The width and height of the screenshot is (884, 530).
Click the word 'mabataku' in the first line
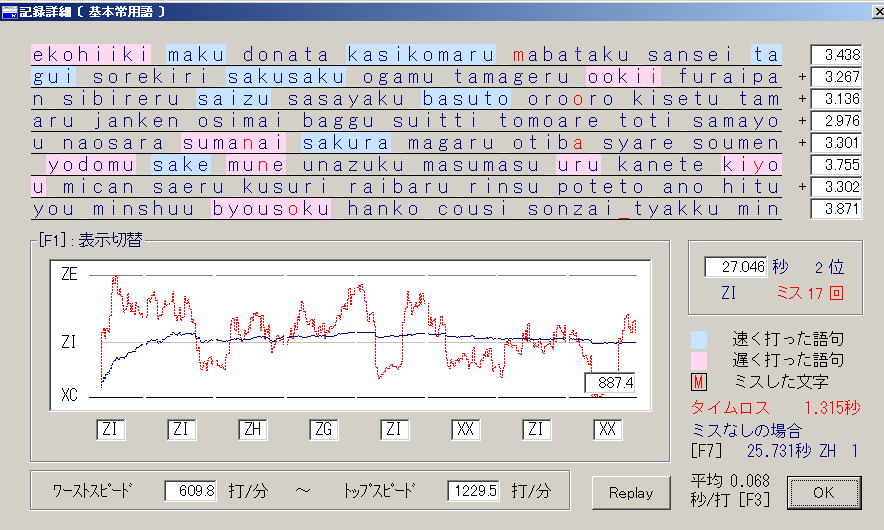point(571,55)
